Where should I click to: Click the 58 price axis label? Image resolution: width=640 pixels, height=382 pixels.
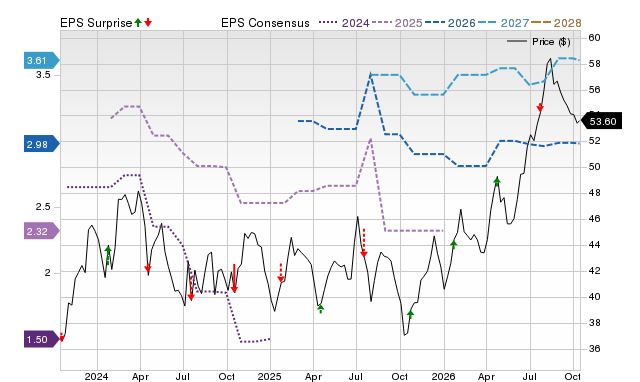(594, 64)
